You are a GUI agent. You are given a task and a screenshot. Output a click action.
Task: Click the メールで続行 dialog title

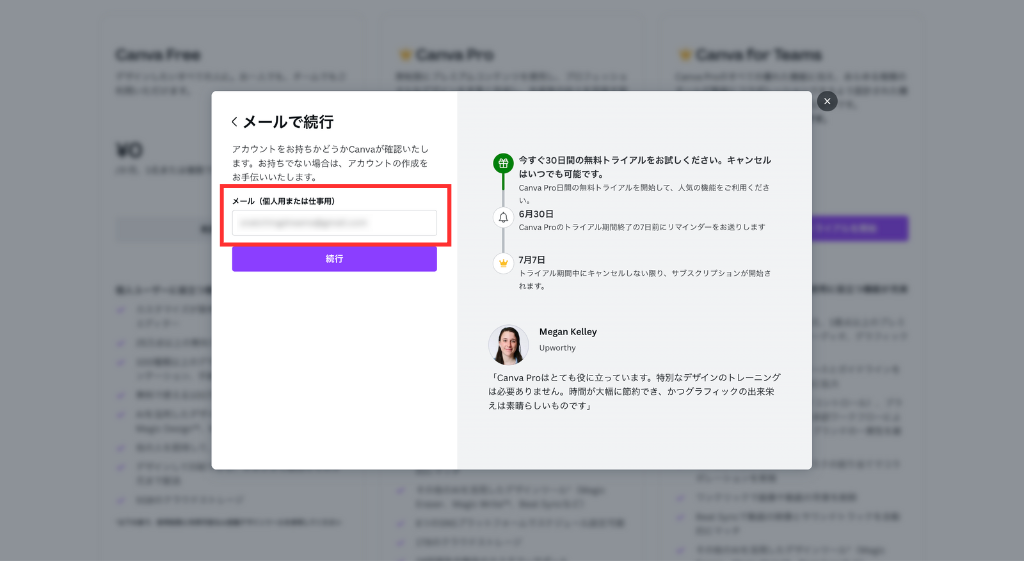click(288, 122)
